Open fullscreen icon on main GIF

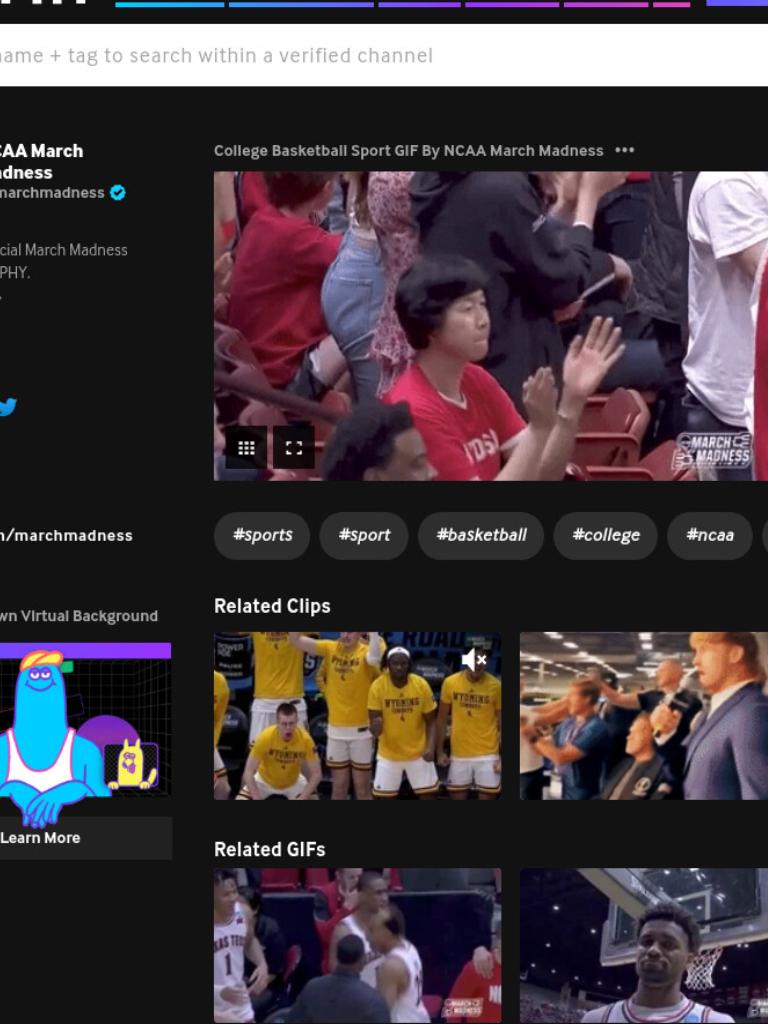click(294, 447)
